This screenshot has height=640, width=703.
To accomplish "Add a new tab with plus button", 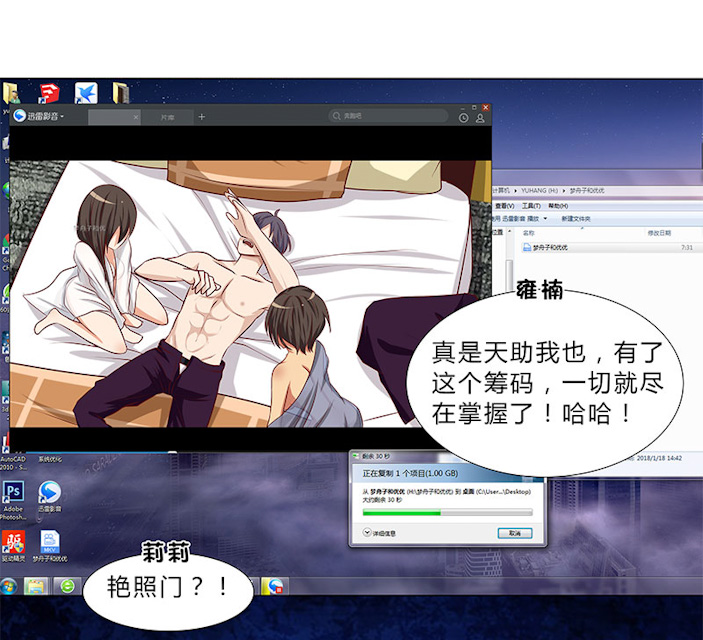I will click(201, 117).
